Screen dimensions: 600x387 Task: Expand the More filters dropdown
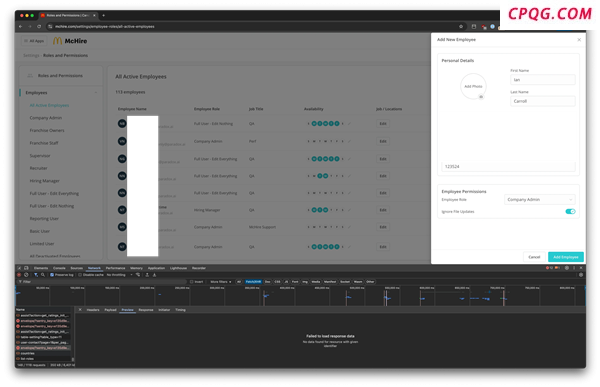221,282
